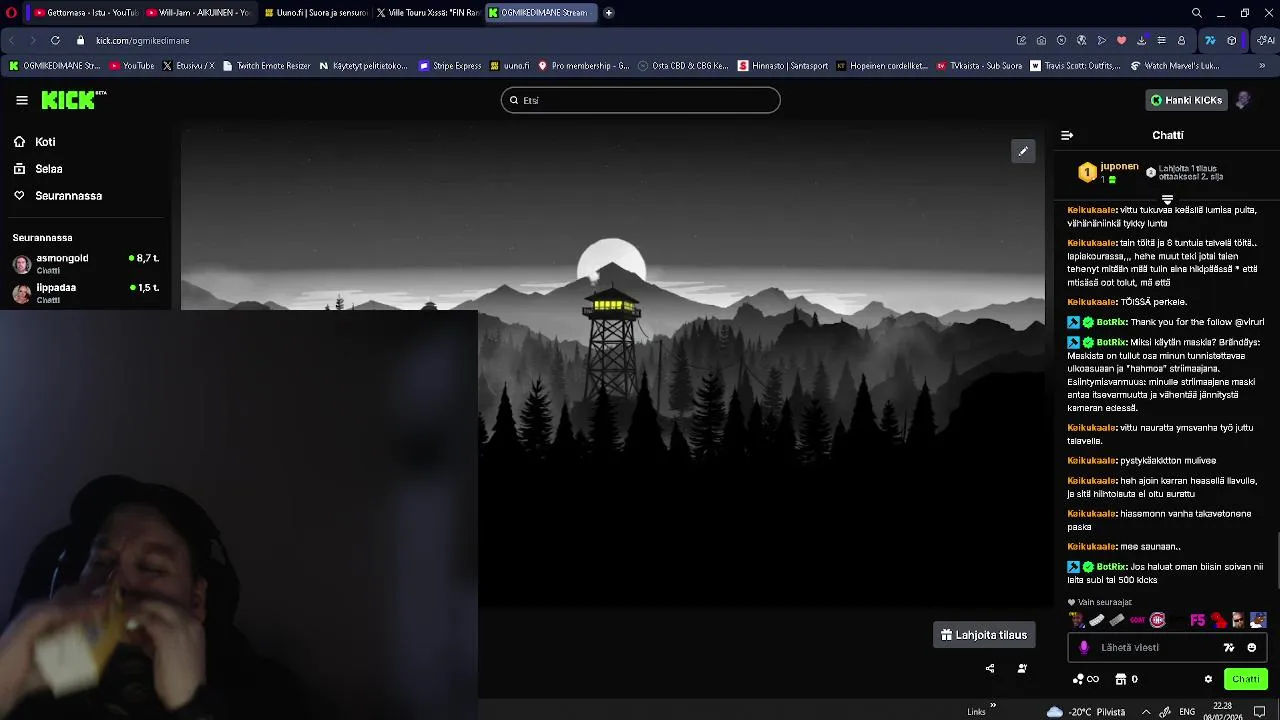Switch to Gettomasa YouTube tab
The height and width of the screenshot is (720, 1280).
click(x=84, y=13)
